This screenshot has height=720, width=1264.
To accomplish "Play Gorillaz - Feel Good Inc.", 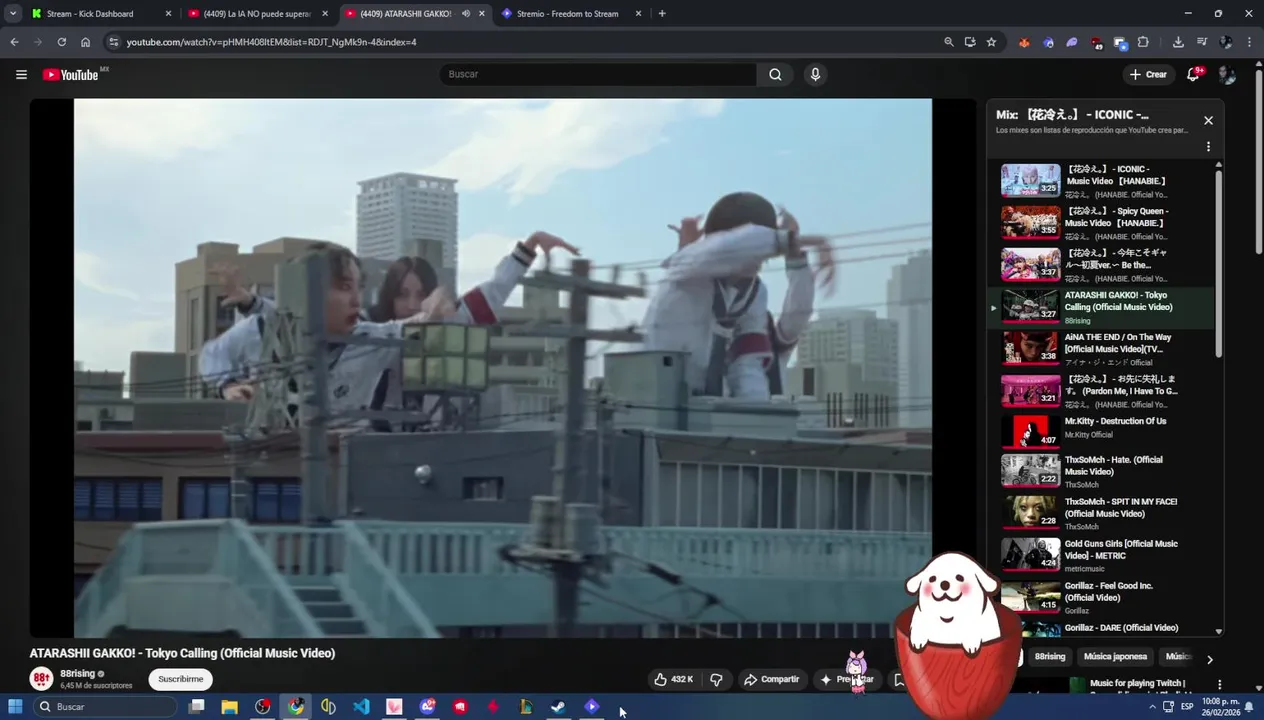I will [1103, 597].
